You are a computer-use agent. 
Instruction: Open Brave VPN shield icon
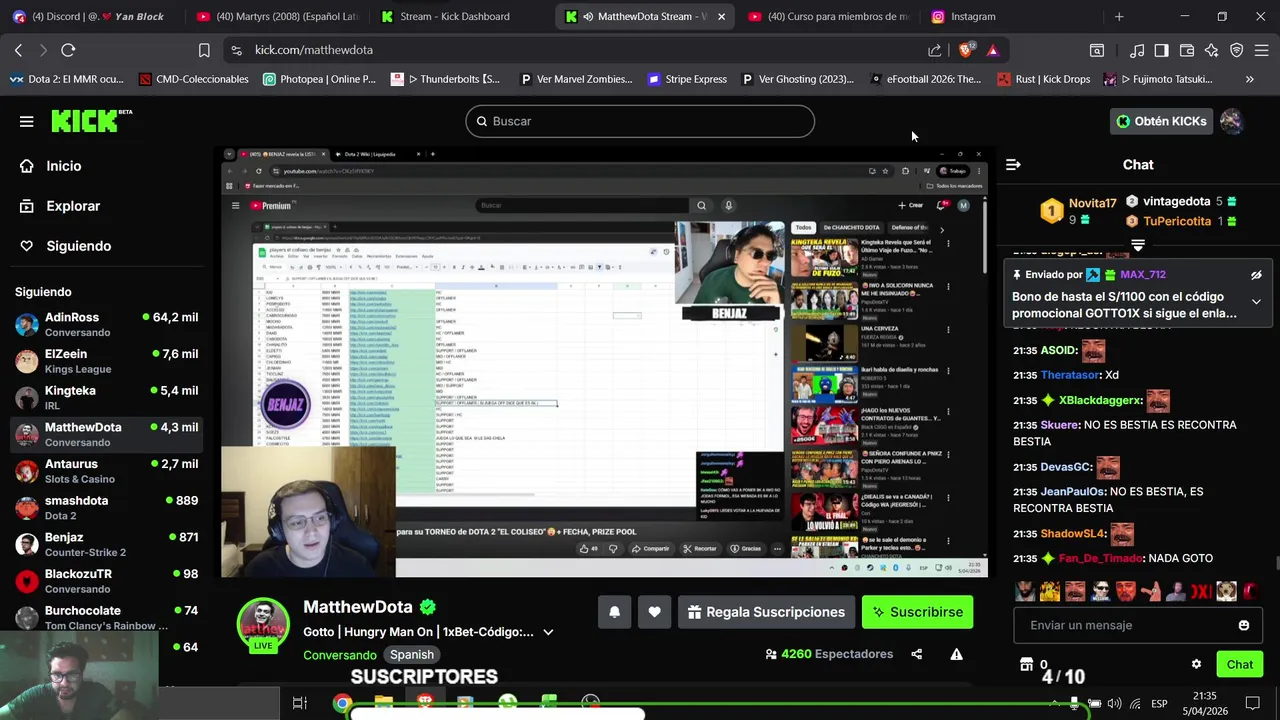coord(1236,50)
